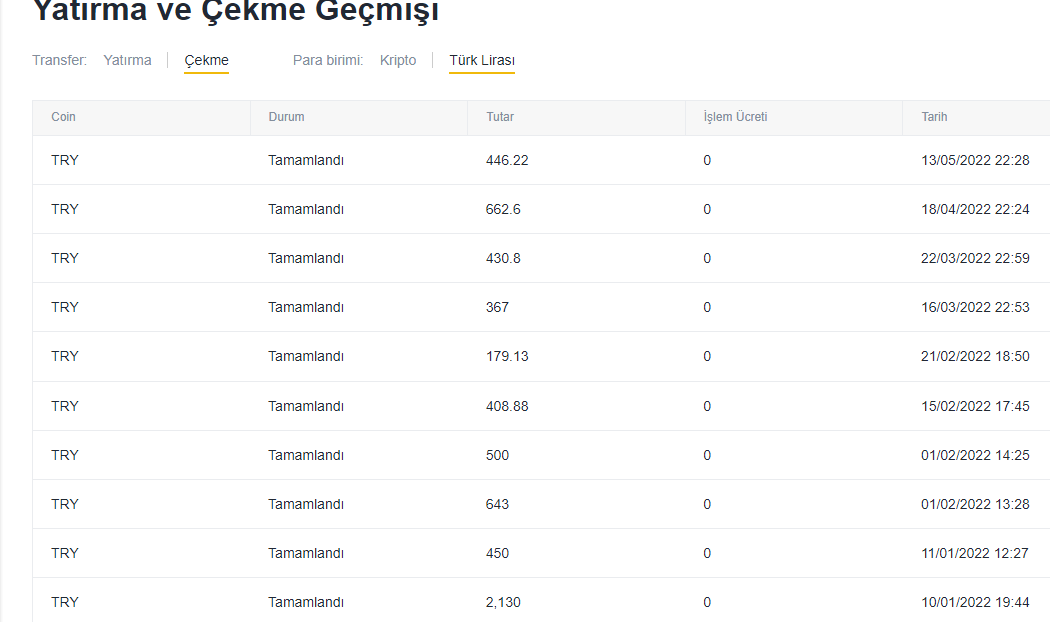Switch to the Yatırma transfer tab
Image resolution: width=1050 pixels, height=622 pixels.
click(x=127, y=61)
